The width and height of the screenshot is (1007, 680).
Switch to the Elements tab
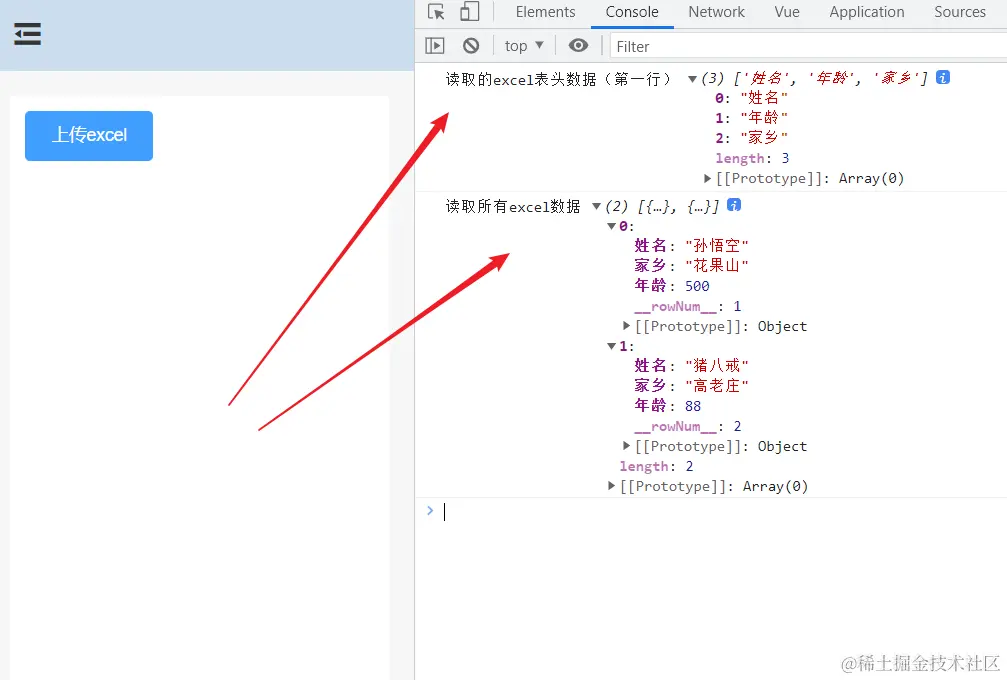coord(545,12)
